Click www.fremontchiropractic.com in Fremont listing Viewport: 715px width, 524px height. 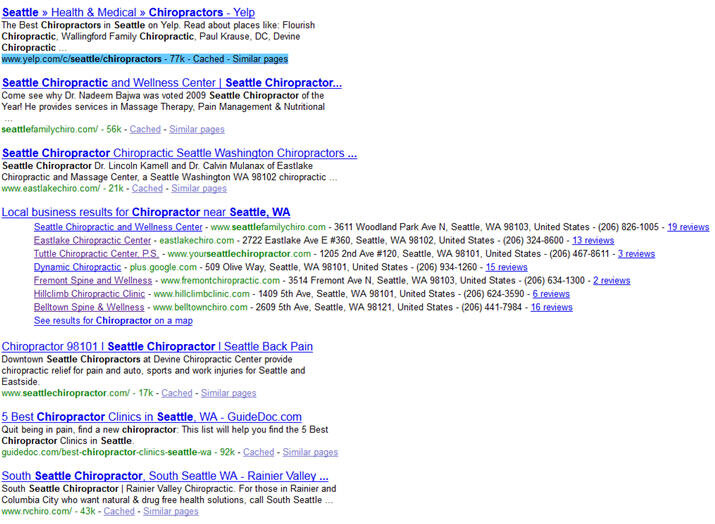pos(220,280)
